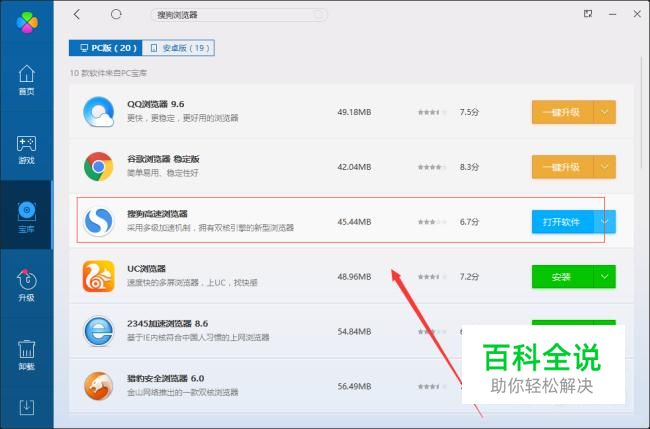
Task: Expand dropdown arrow next to UC浏览器 安装 button
Action: click(605, 276)
